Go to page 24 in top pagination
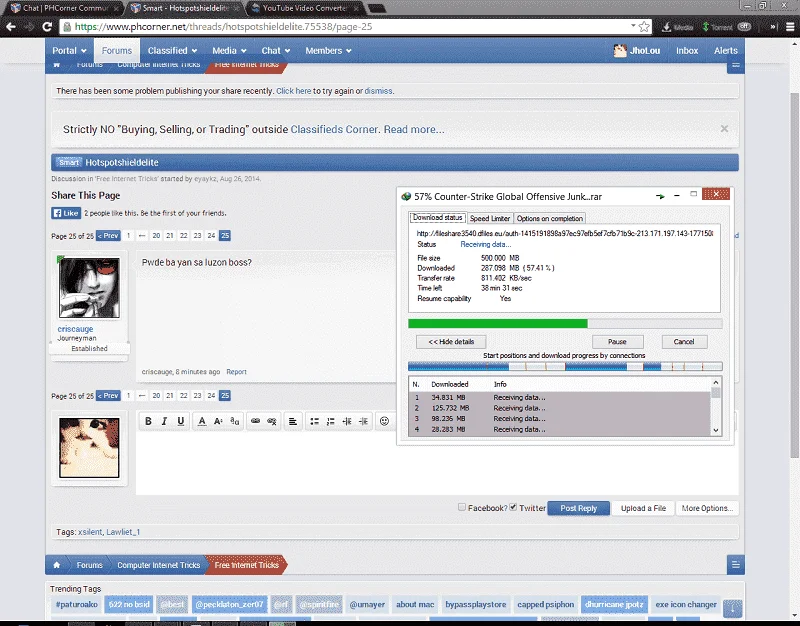The width and height of the screenshot is (800, 626). (211, 236)
